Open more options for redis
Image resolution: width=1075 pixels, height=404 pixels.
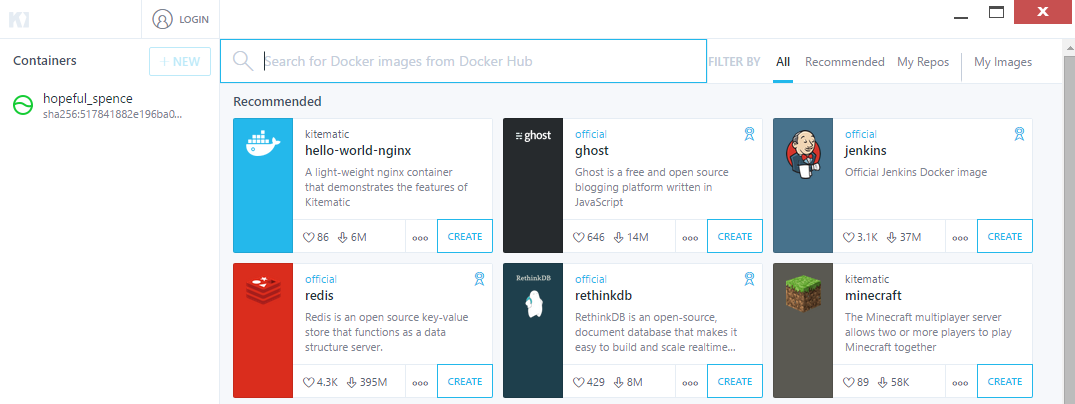(x=420, y=382)
